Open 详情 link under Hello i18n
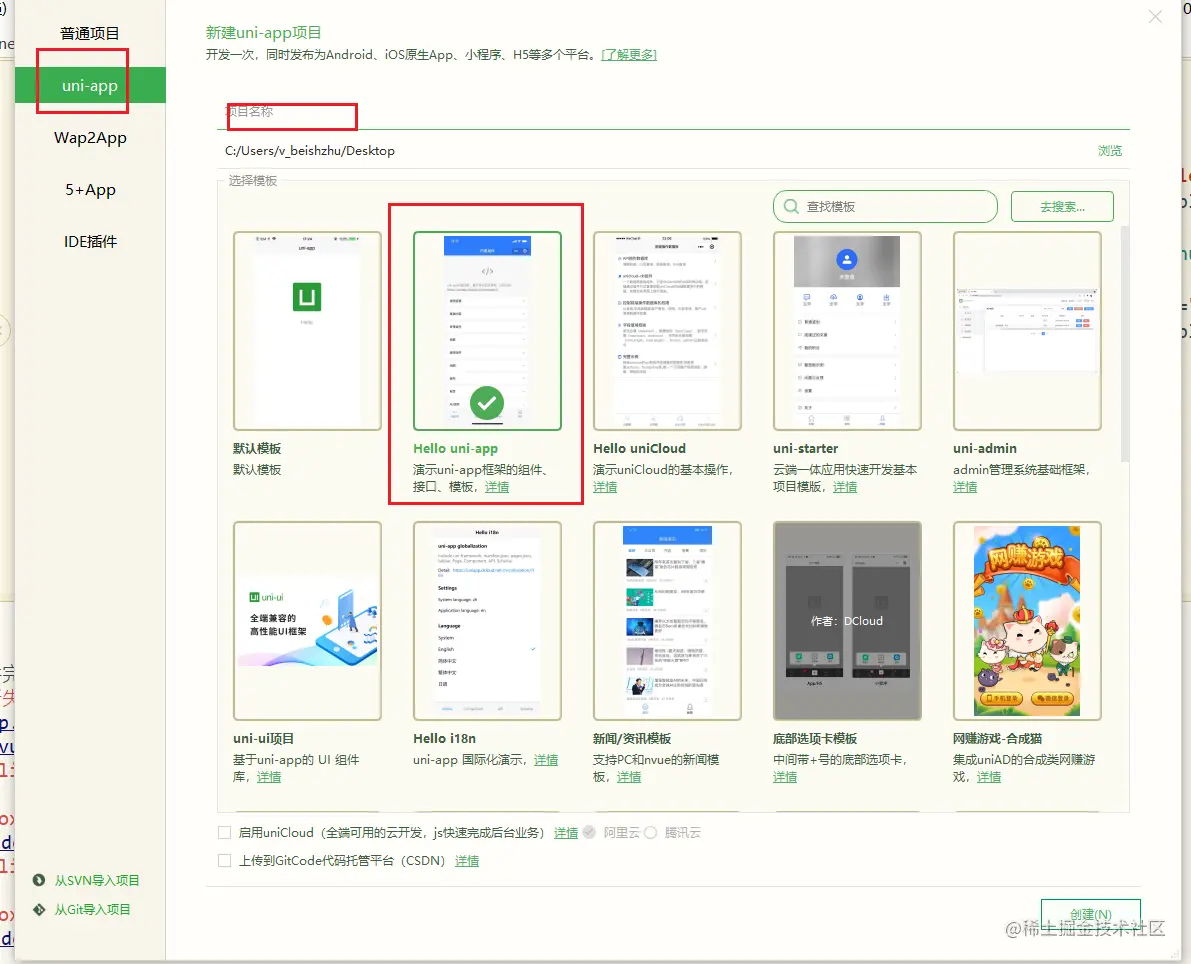1191x964 pixels. click(545, 760)
